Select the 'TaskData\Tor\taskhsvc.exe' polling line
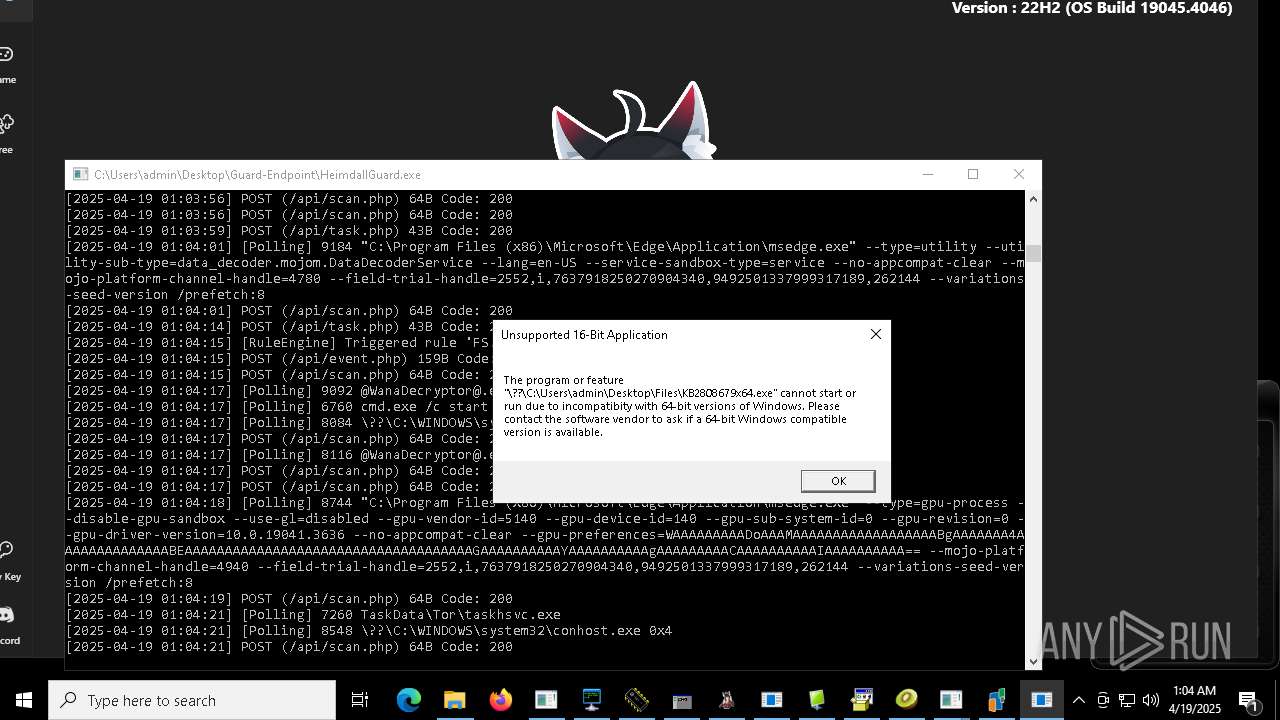The width and height of the screenshot is (1280, 720). (x=313, y=615)
